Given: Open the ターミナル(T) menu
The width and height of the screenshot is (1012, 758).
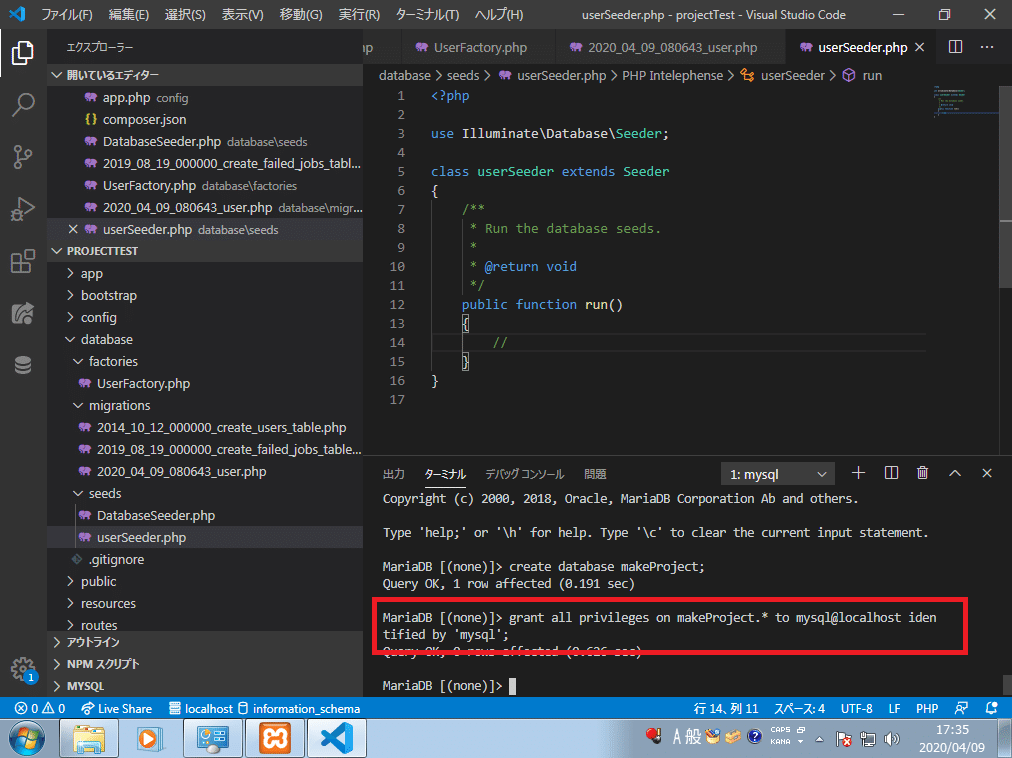Looking at the screenshot, I should click(427, 14).
